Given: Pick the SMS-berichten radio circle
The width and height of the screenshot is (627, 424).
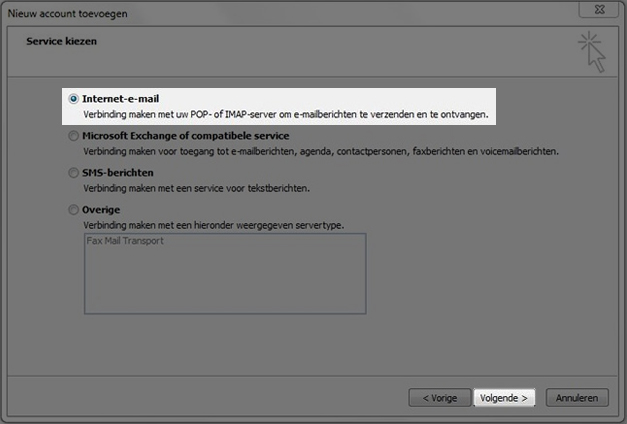Looking at the screenshot, I should coord(74,173).
